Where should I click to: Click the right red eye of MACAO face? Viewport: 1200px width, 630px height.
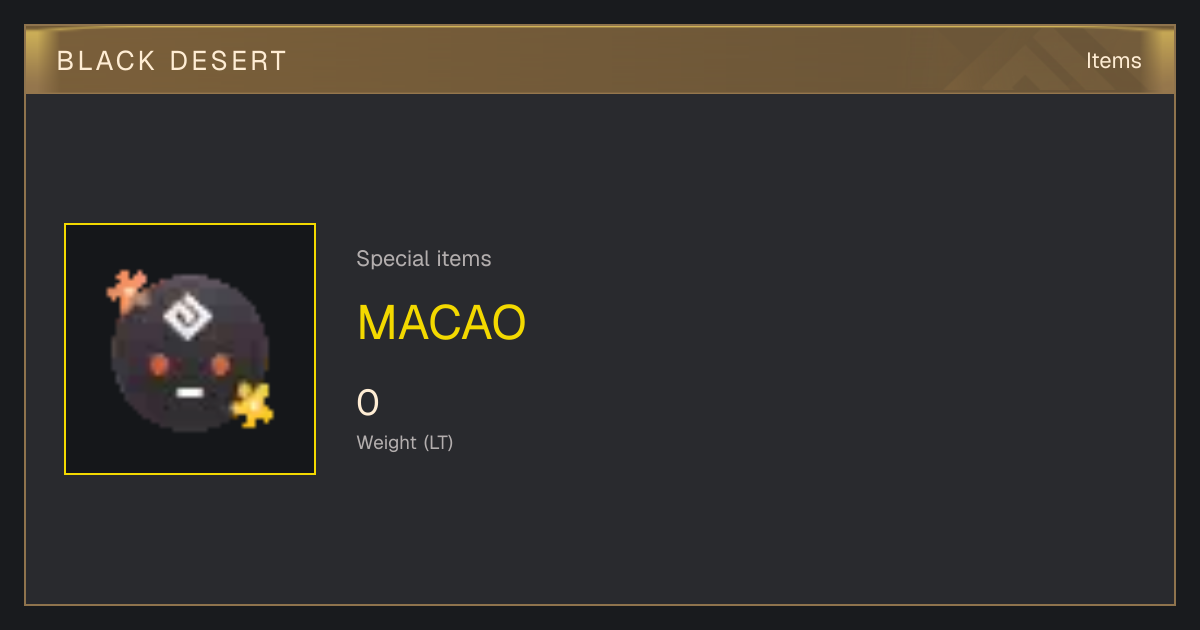coord(220,363)
